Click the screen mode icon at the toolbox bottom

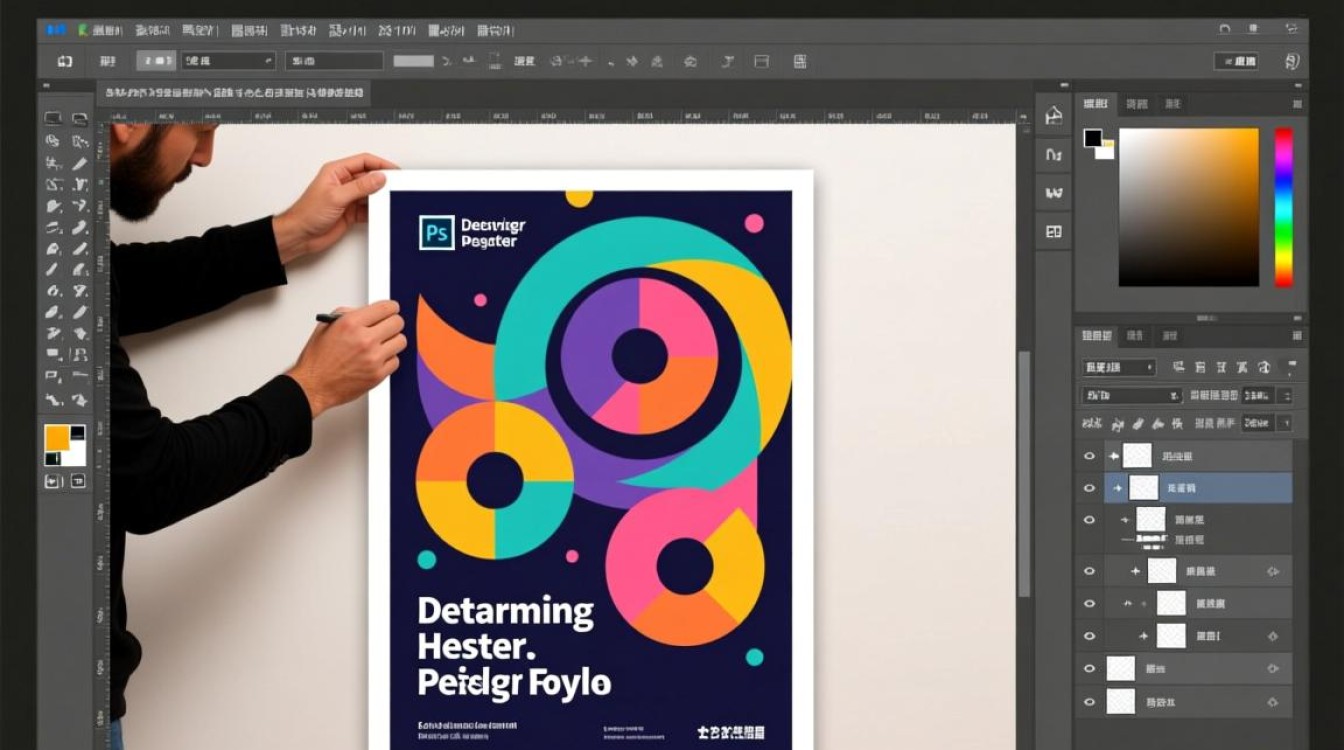[77, 482]
